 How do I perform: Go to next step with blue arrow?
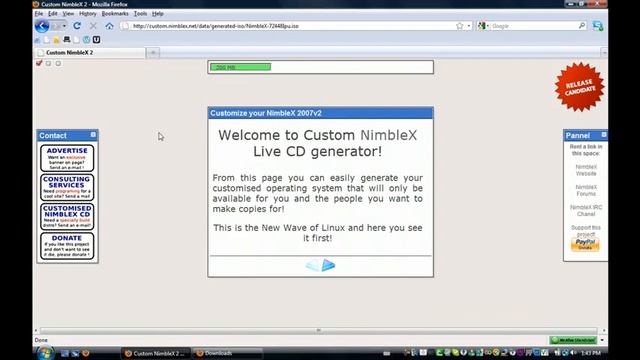(x=328, y=265)
